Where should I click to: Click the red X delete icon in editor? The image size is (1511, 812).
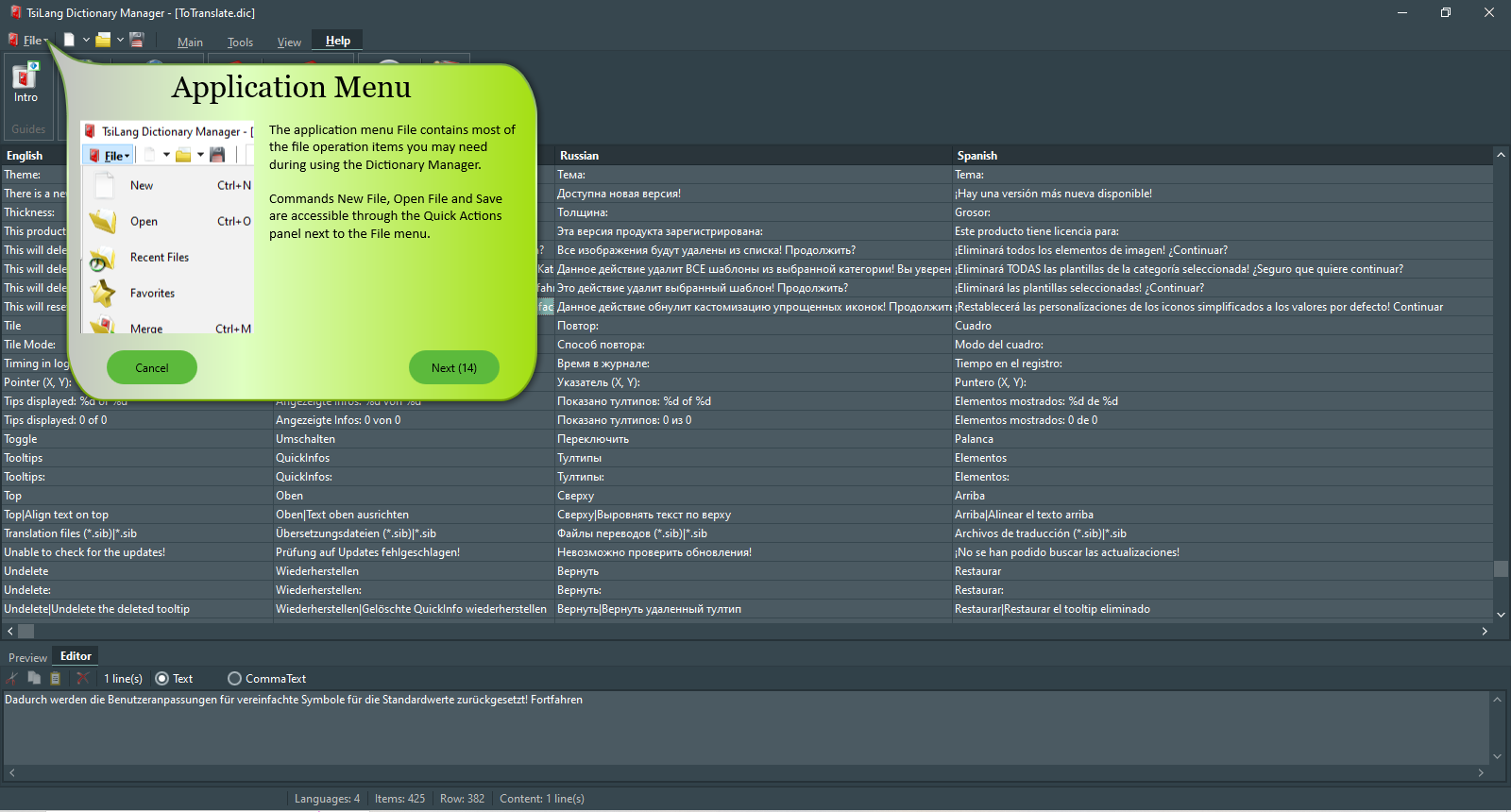coord(82,678)
